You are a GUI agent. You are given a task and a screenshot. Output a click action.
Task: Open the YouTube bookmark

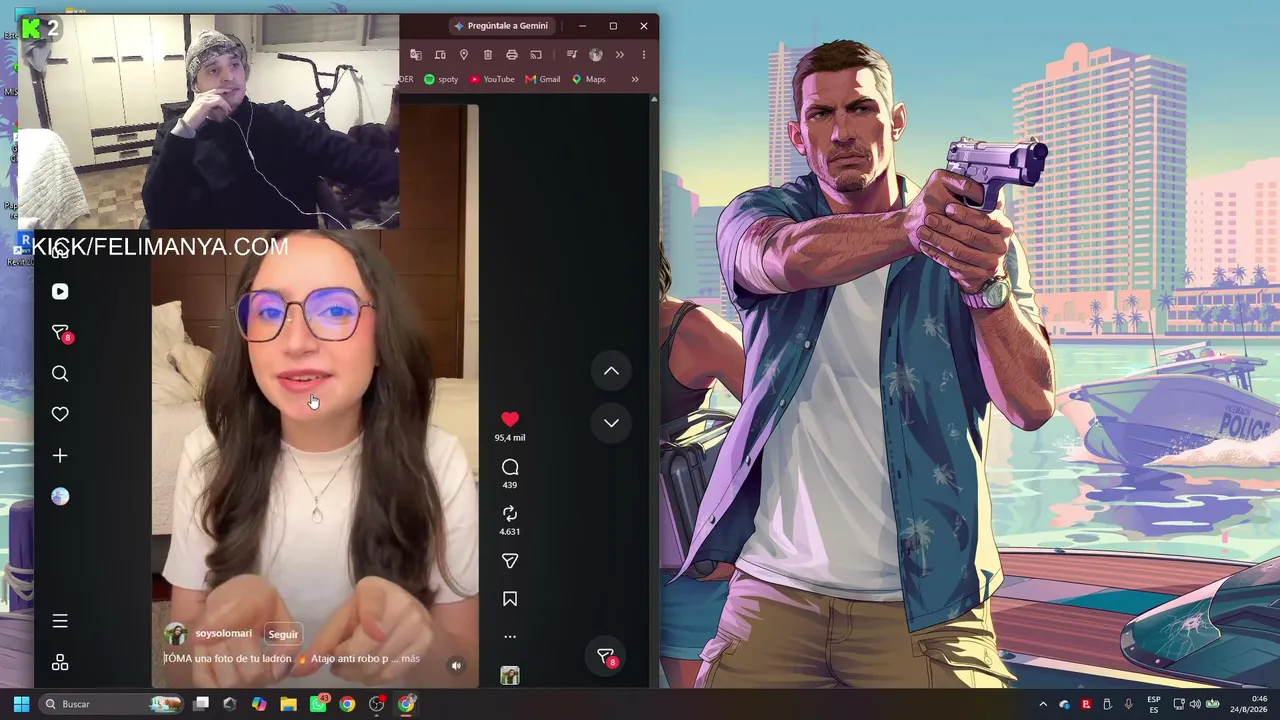click(x=492, y=79)
